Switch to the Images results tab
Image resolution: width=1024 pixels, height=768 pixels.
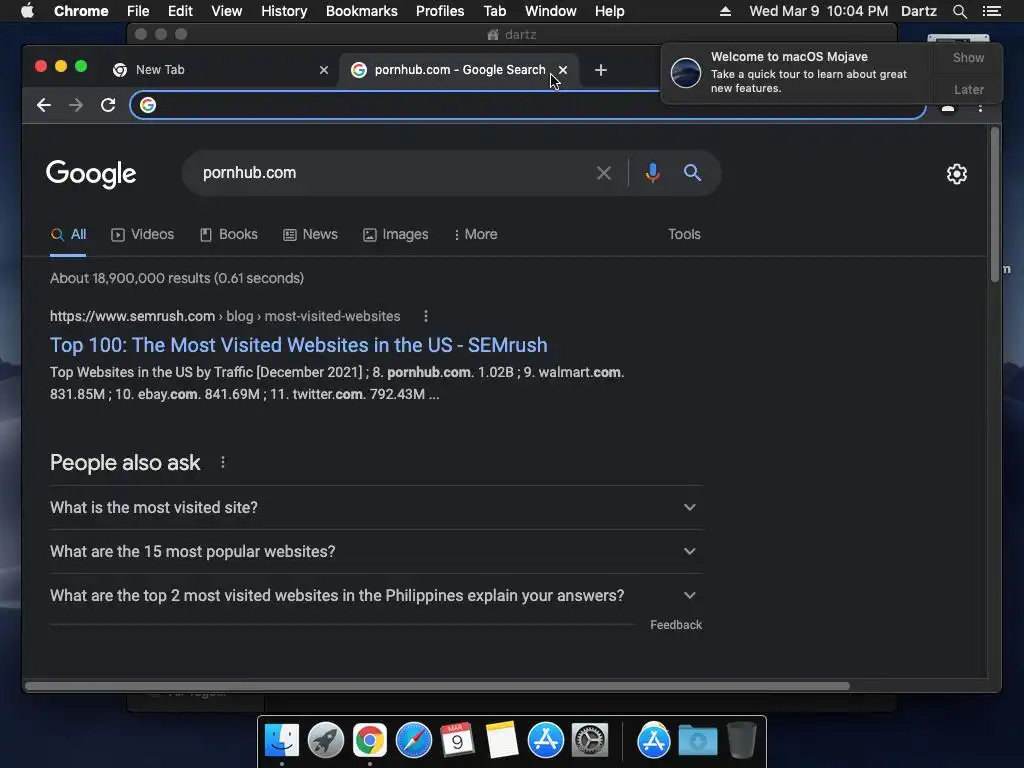point(396,234)
